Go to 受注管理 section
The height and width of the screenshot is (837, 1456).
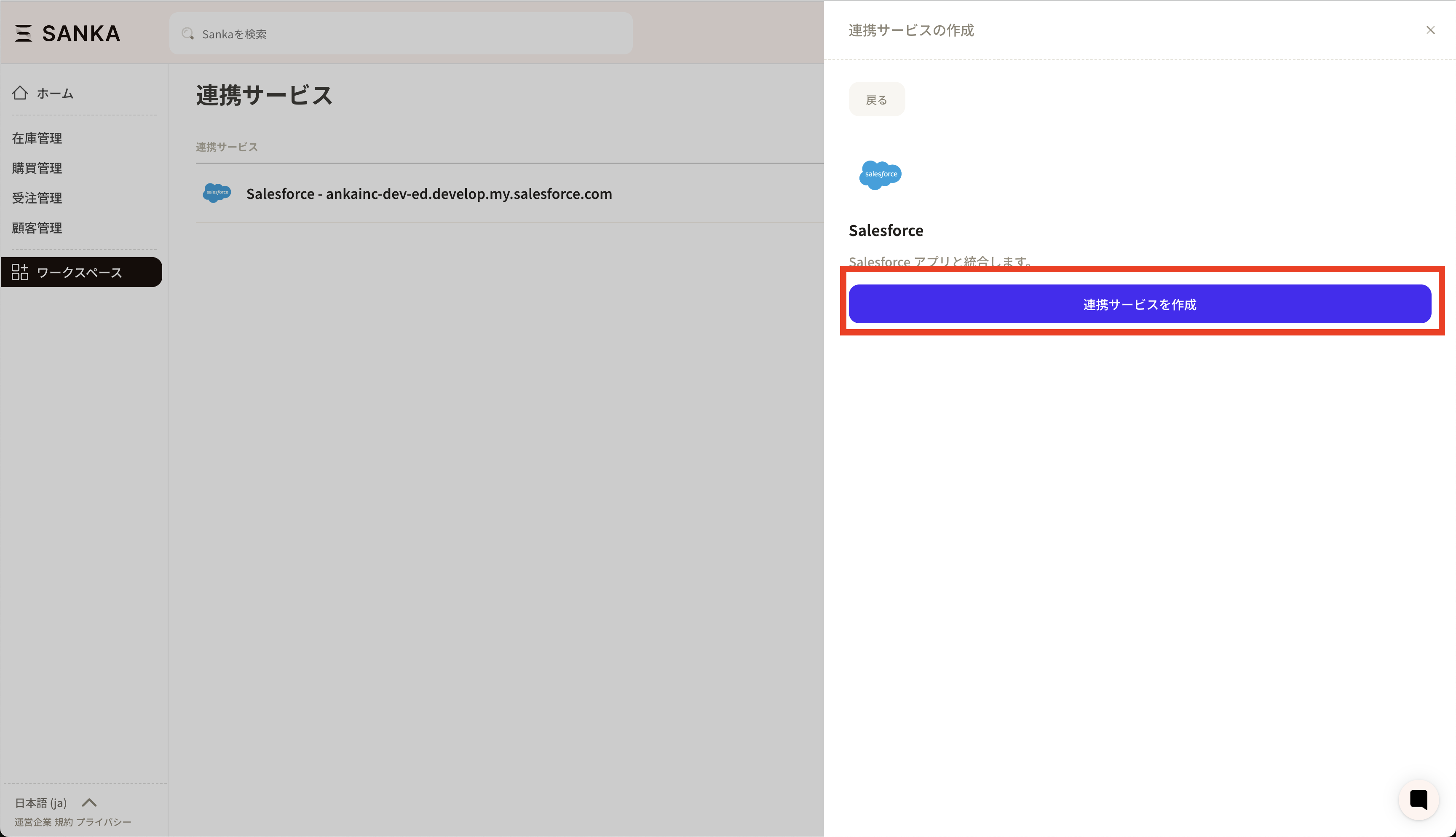click(37, 198)
